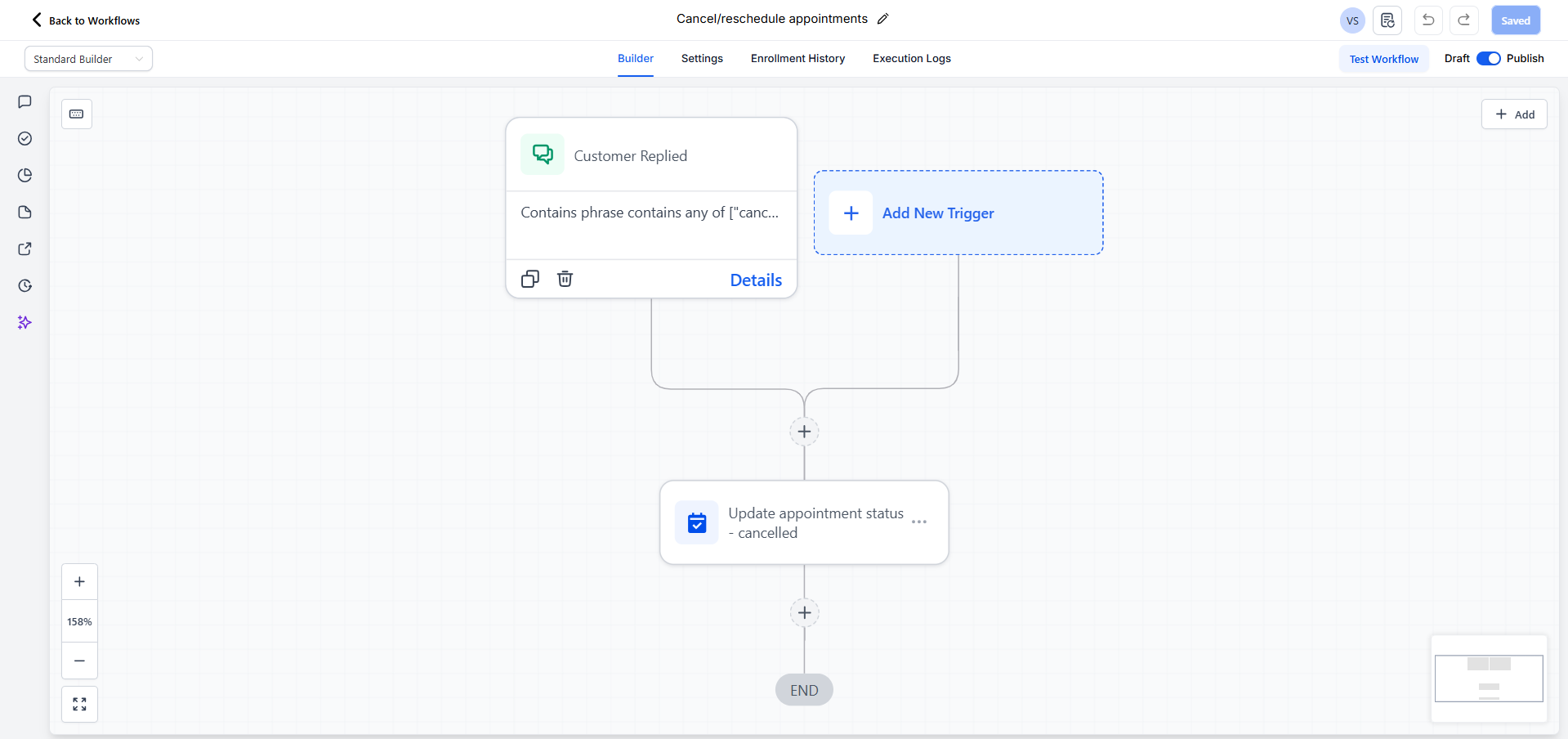Click the duplicate trigger icon
The image size is (1568, 739).
click(530, 280)
